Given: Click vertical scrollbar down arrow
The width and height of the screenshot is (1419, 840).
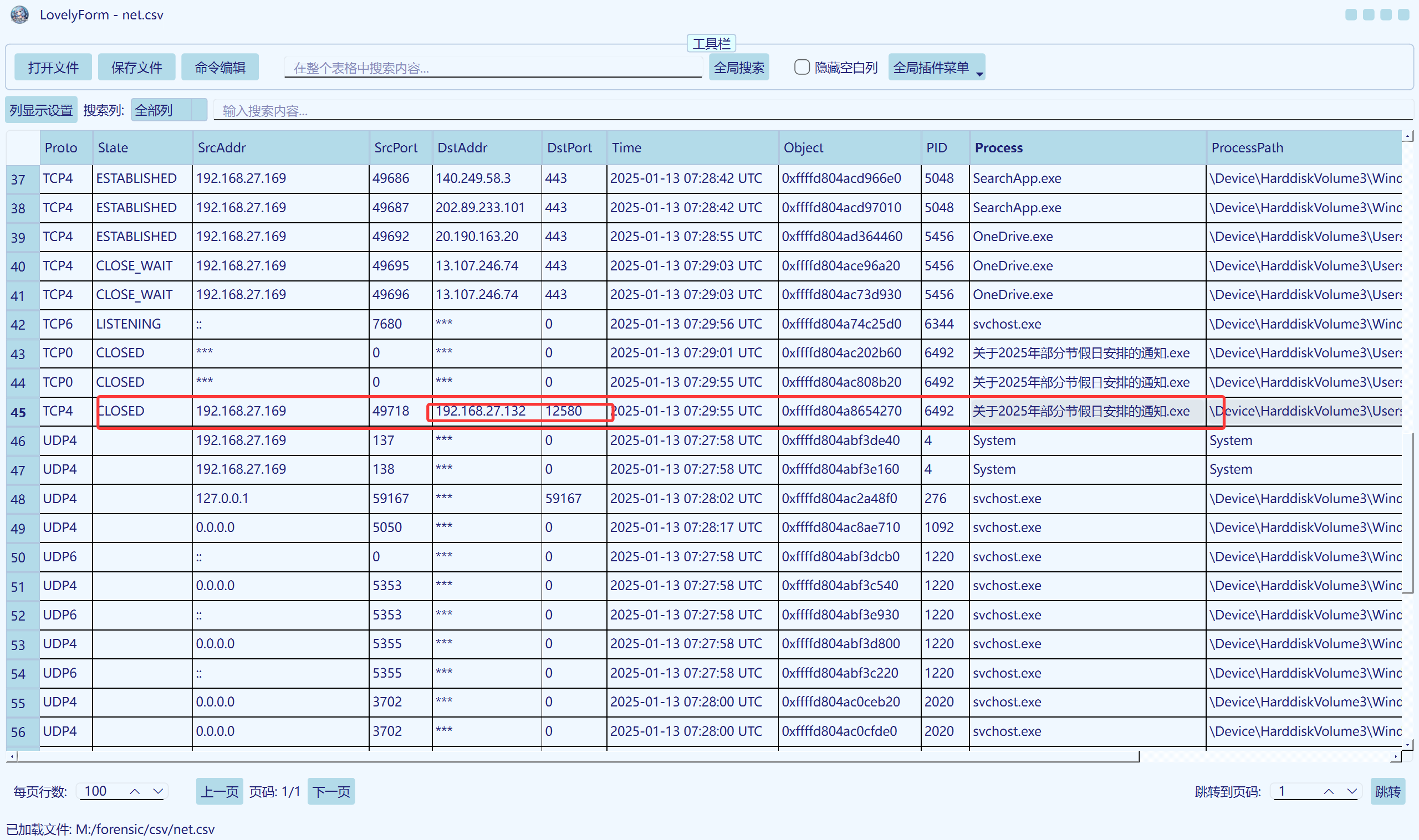Looking at the screenshot, I should click(1408, 746).
